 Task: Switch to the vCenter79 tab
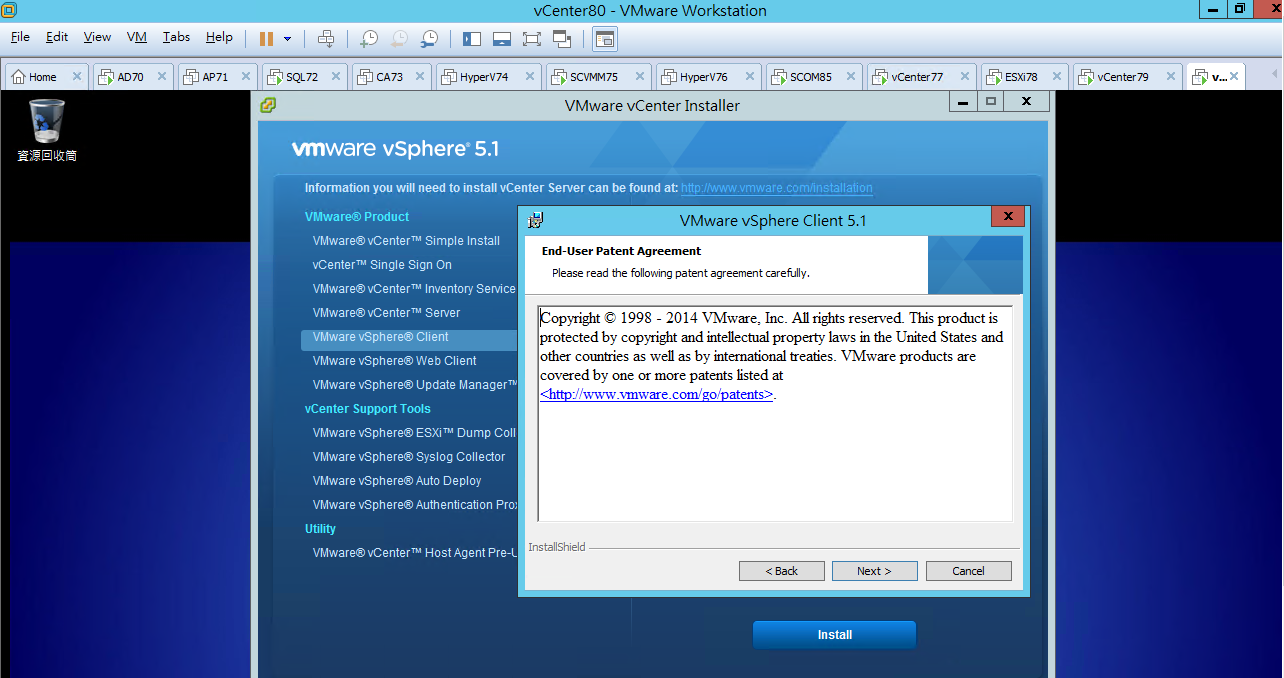(1127, 76)
